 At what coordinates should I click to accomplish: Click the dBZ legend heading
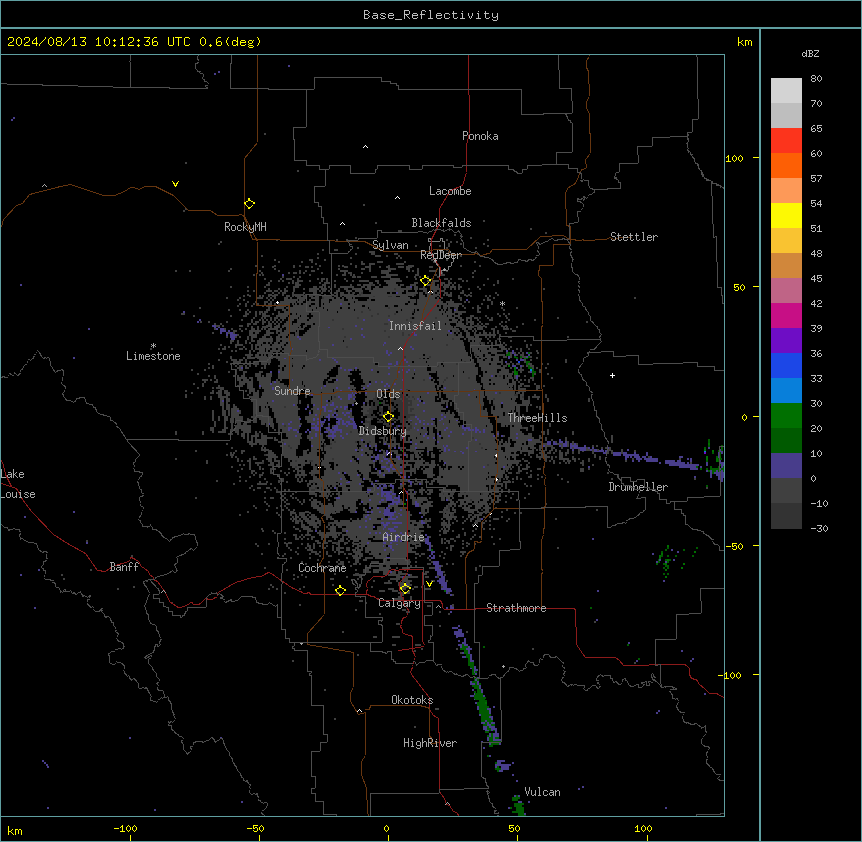(x=810, y=53)
